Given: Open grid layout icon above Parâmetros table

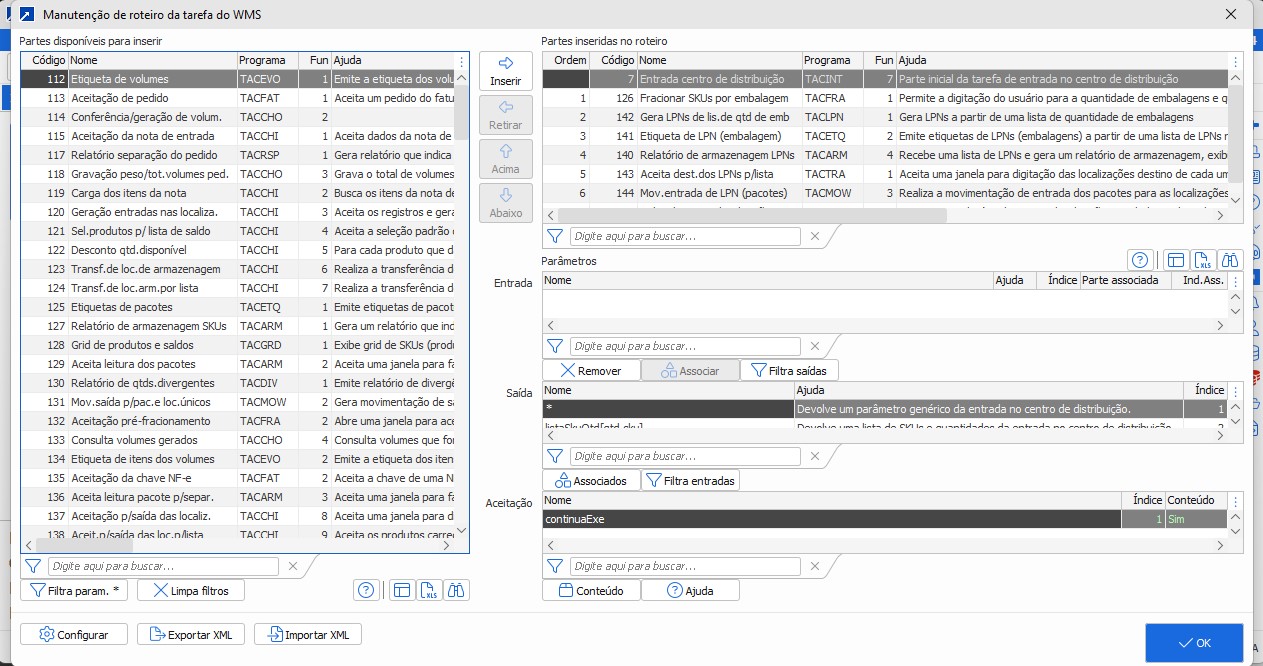Looking at the screenshot, I should (x=1177, y=260).
